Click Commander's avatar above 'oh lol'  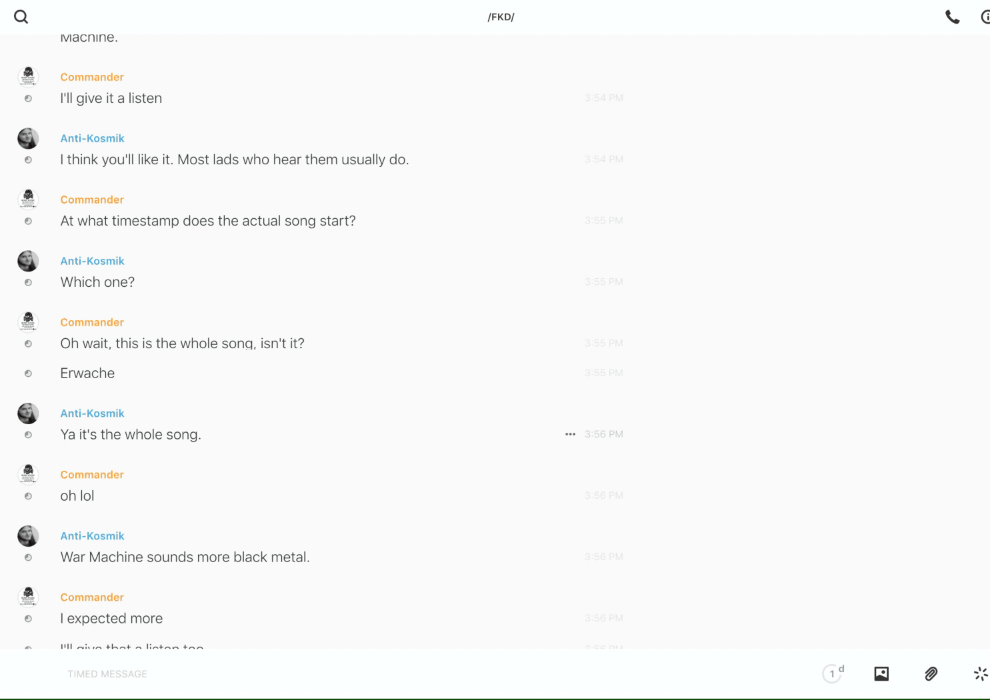coord(28,474)
